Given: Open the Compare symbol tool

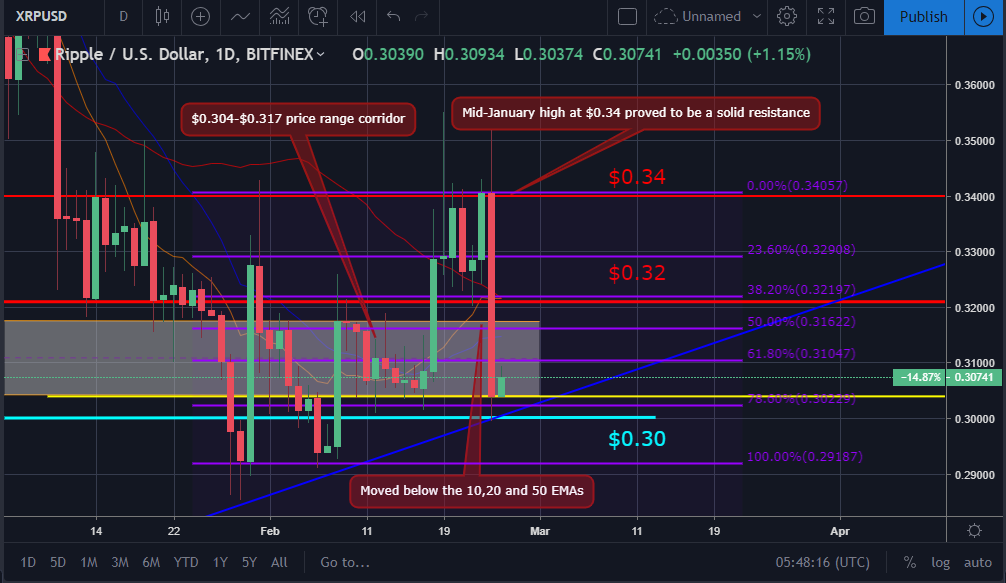Looking at the screenshot, I should pyautogui.click(x=200, y=17).
